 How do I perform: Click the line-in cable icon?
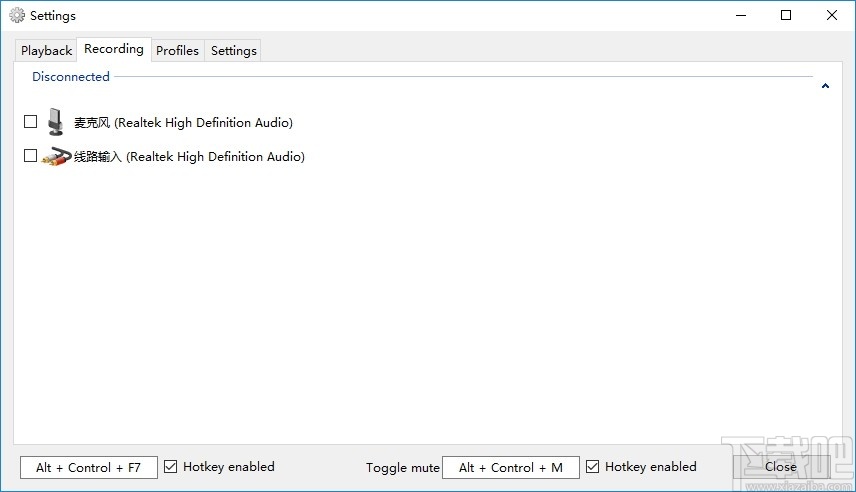click(x=57, y=157)
